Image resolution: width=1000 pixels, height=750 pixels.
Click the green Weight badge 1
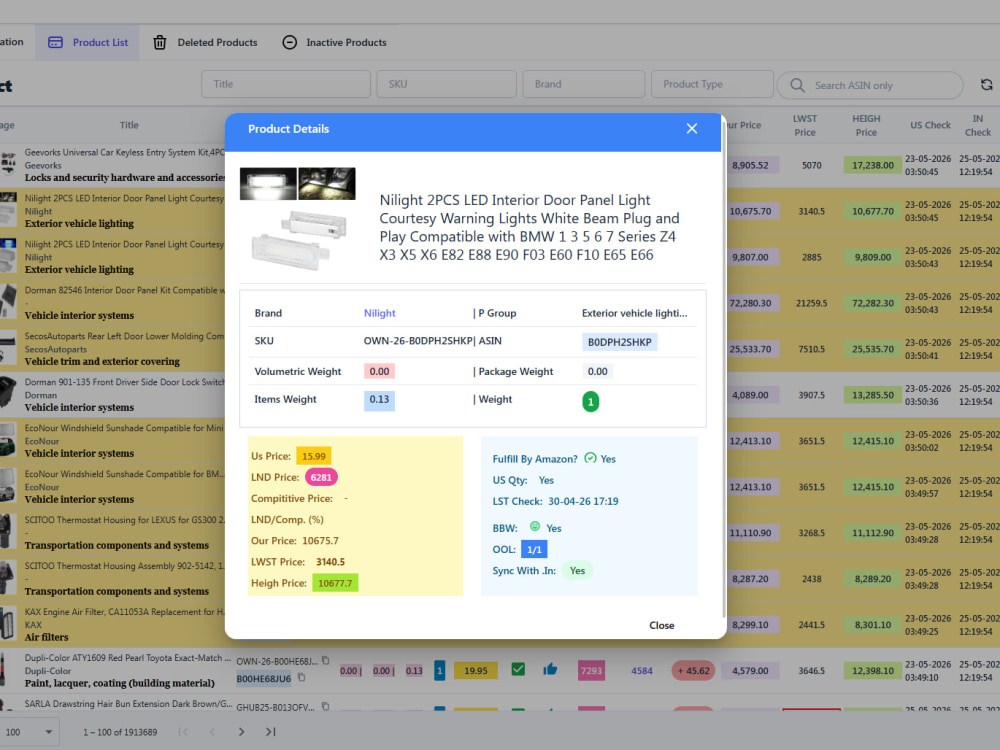click(x=591, y=402)
